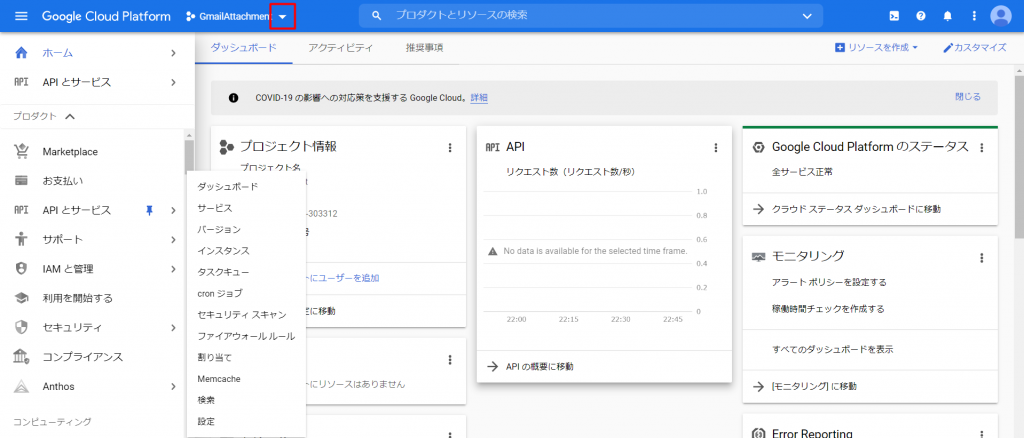
Task: Open Anthos triangle icon
Action: [x=22, y=386]
